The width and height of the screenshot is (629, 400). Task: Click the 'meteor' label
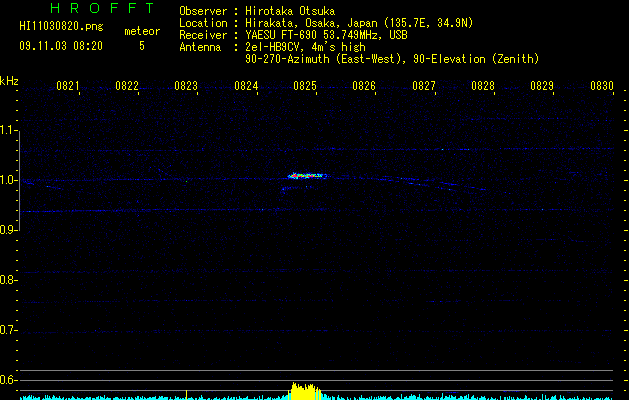click(142, 31)
